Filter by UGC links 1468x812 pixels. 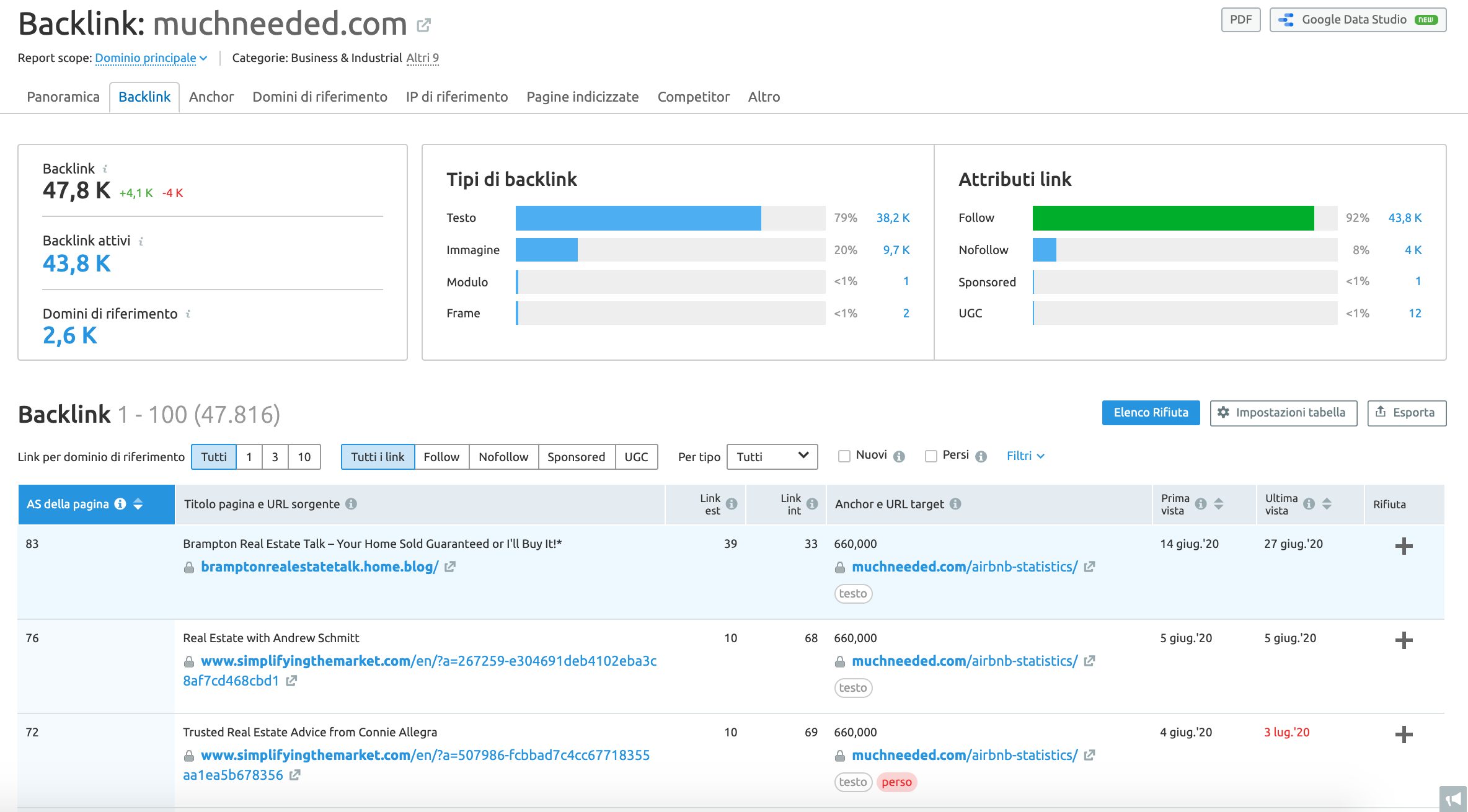point(636,457)
